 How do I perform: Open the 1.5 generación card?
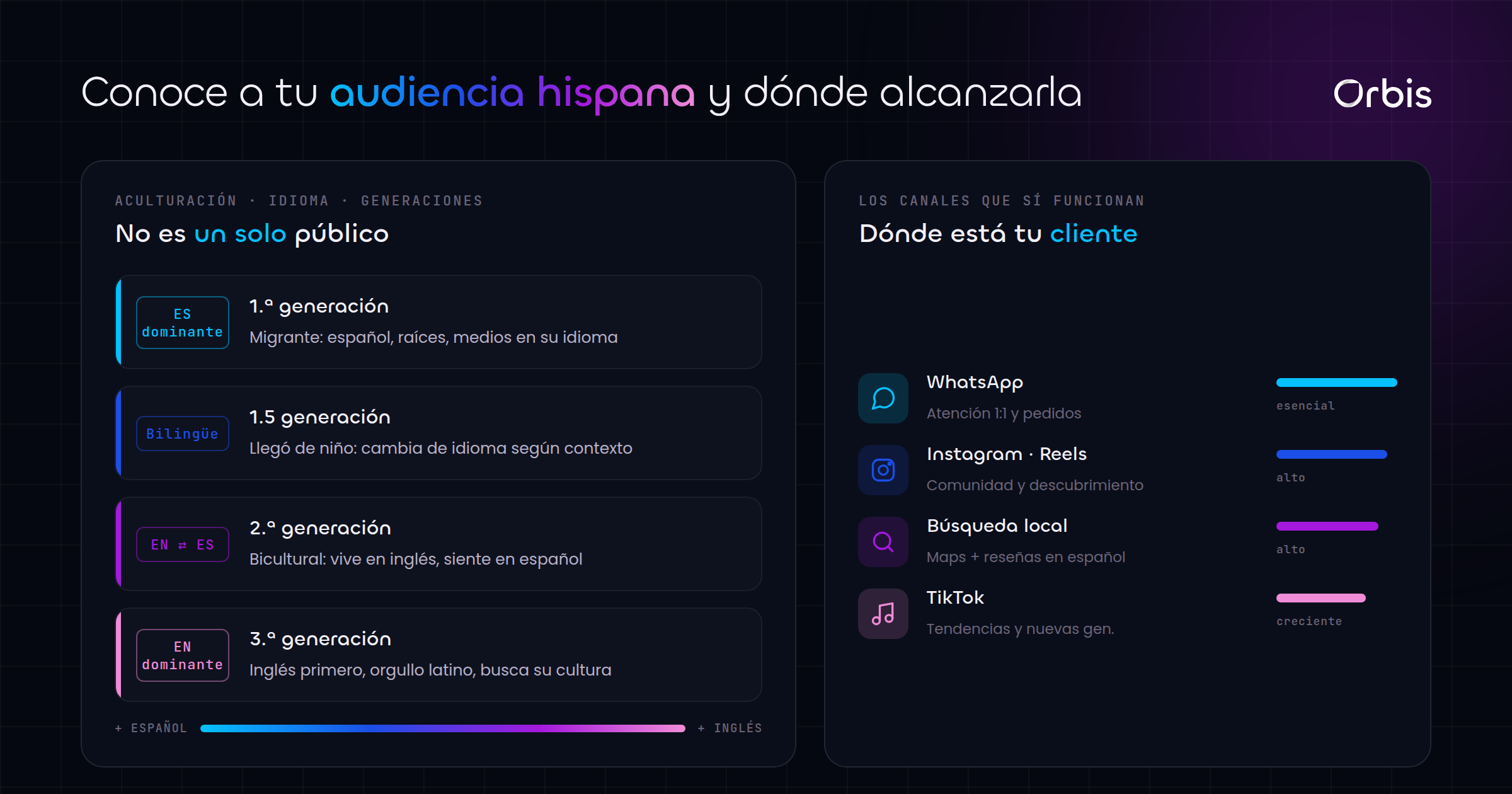[439, 433]
